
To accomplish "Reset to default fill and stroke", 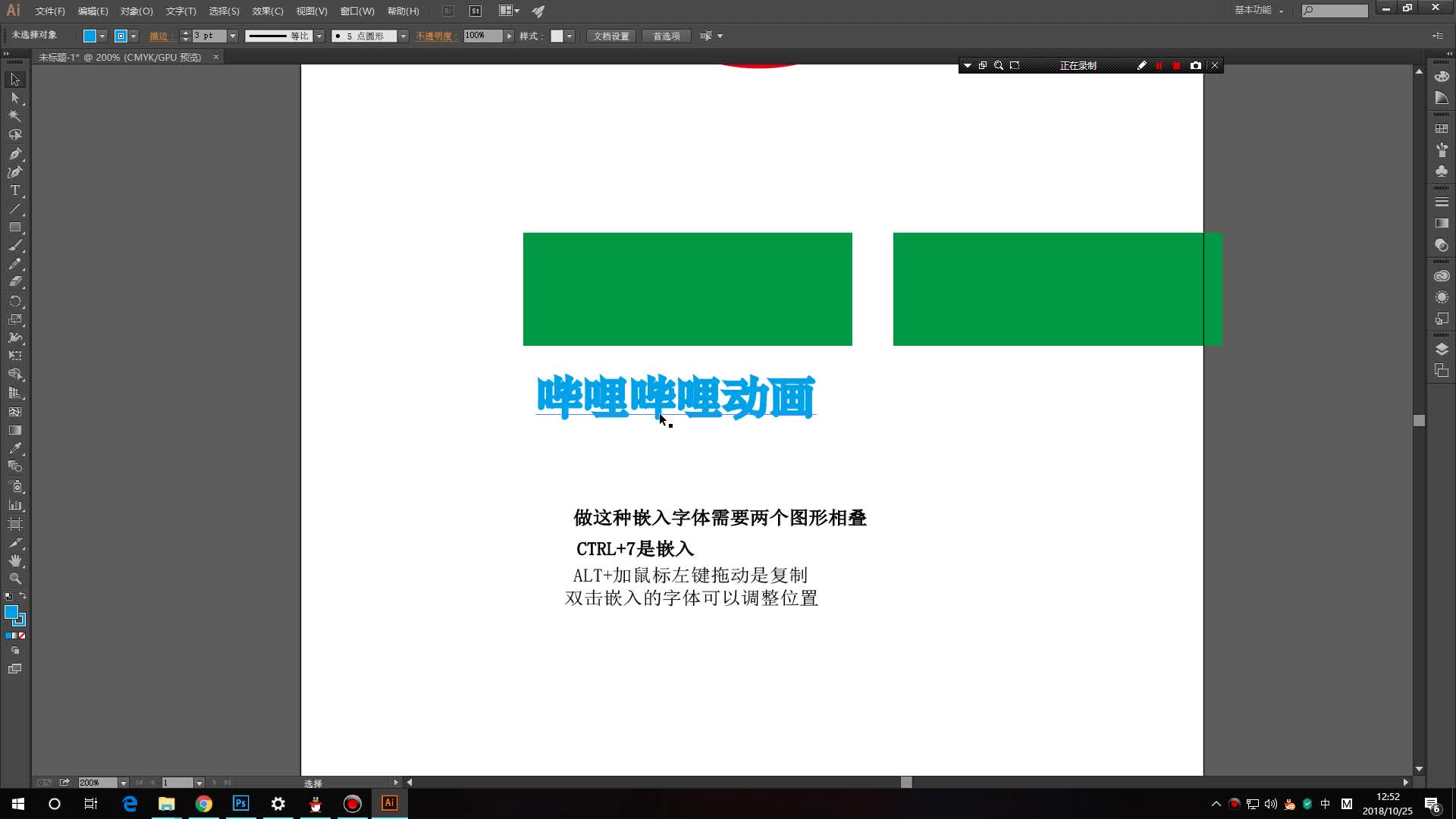I will point(8,596).
